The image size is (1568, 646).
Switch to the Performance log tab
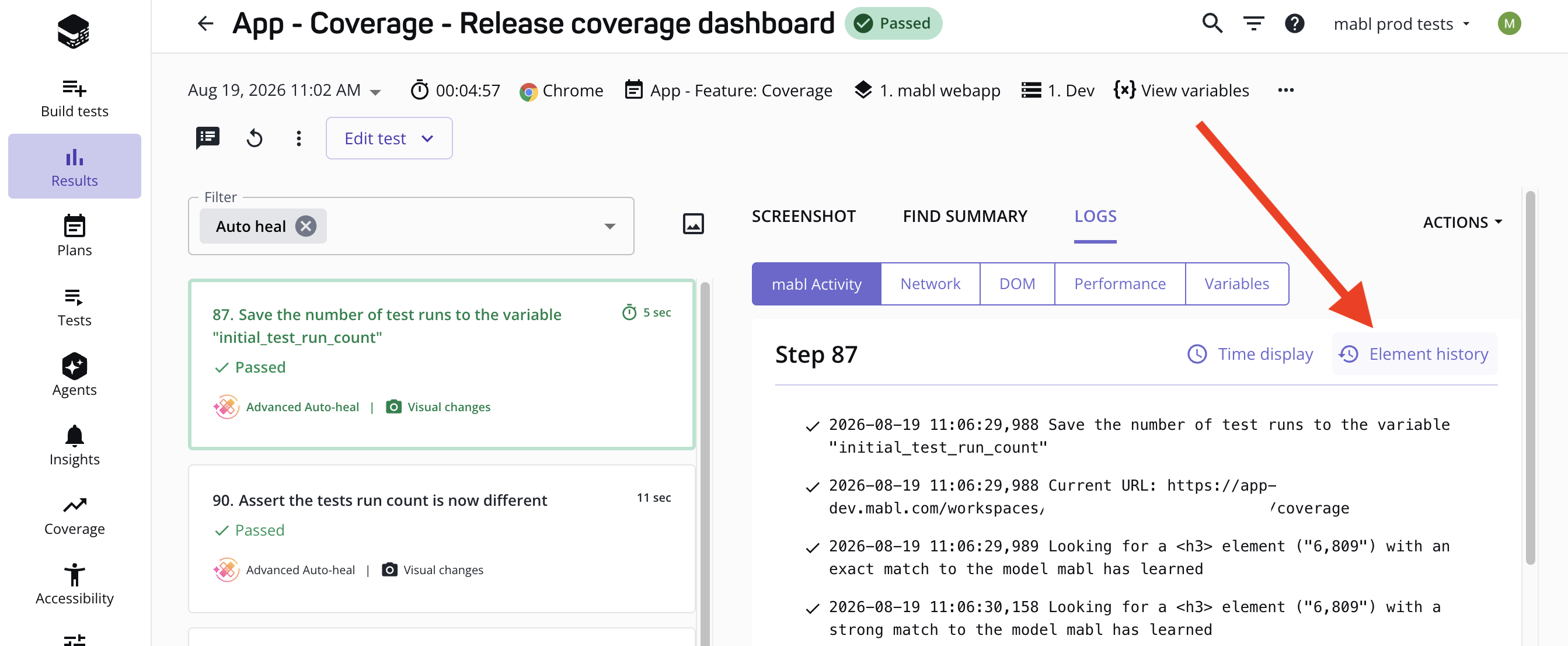[x=1120, y=284]
